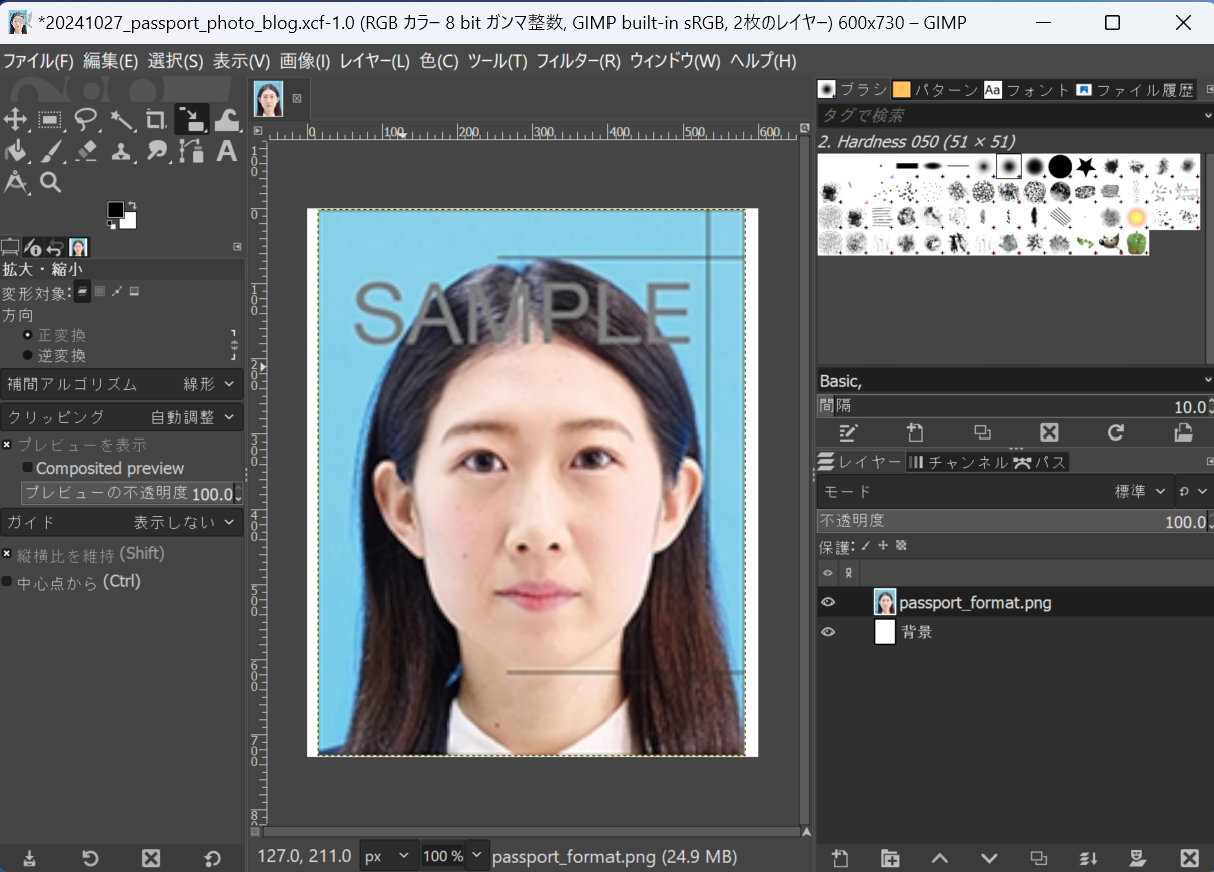Select the Free Select lasso tool
Viewport: 1214px width, 872px height.
[85, 121]
